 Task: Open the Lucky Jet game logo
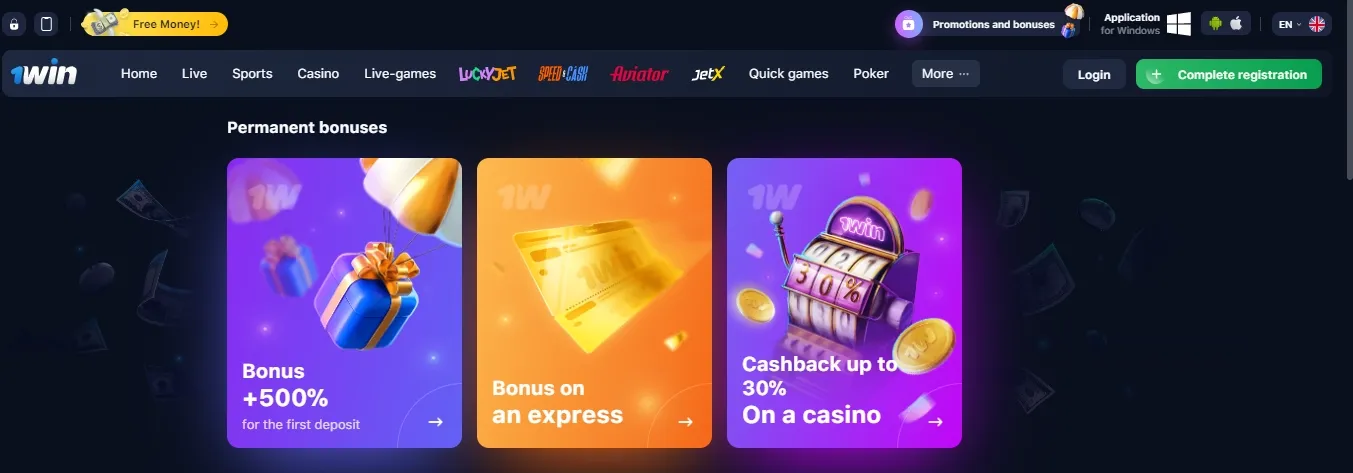click(487, 74)
